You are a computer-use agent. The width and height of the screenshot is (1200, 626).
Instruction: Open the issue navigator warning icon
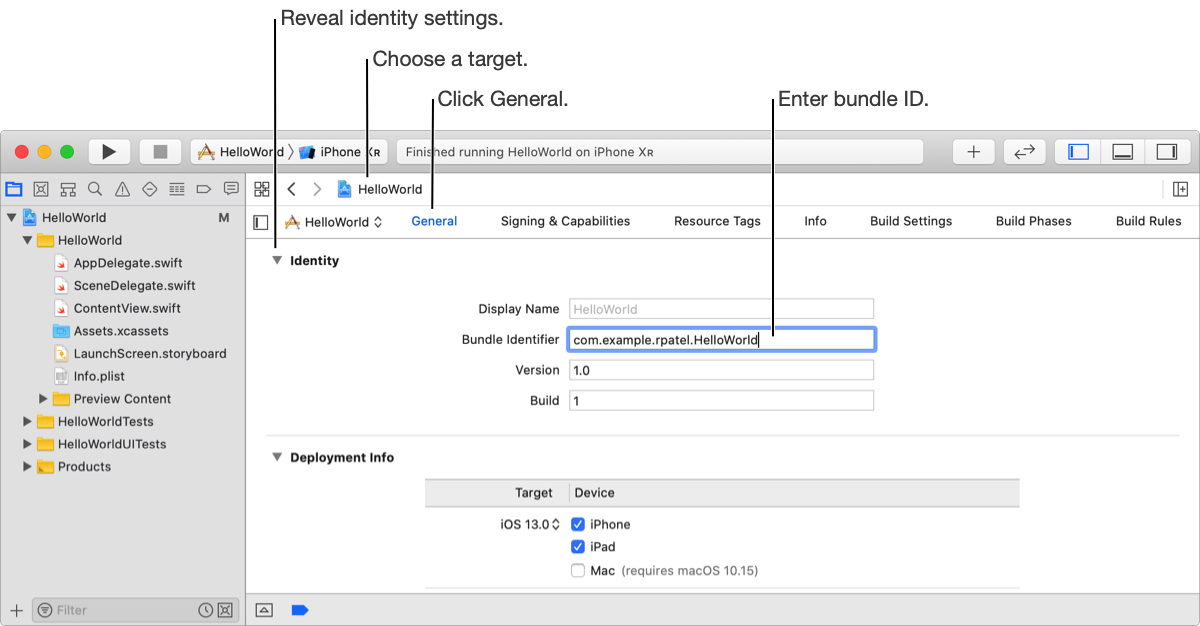click(x=122, y=189)
